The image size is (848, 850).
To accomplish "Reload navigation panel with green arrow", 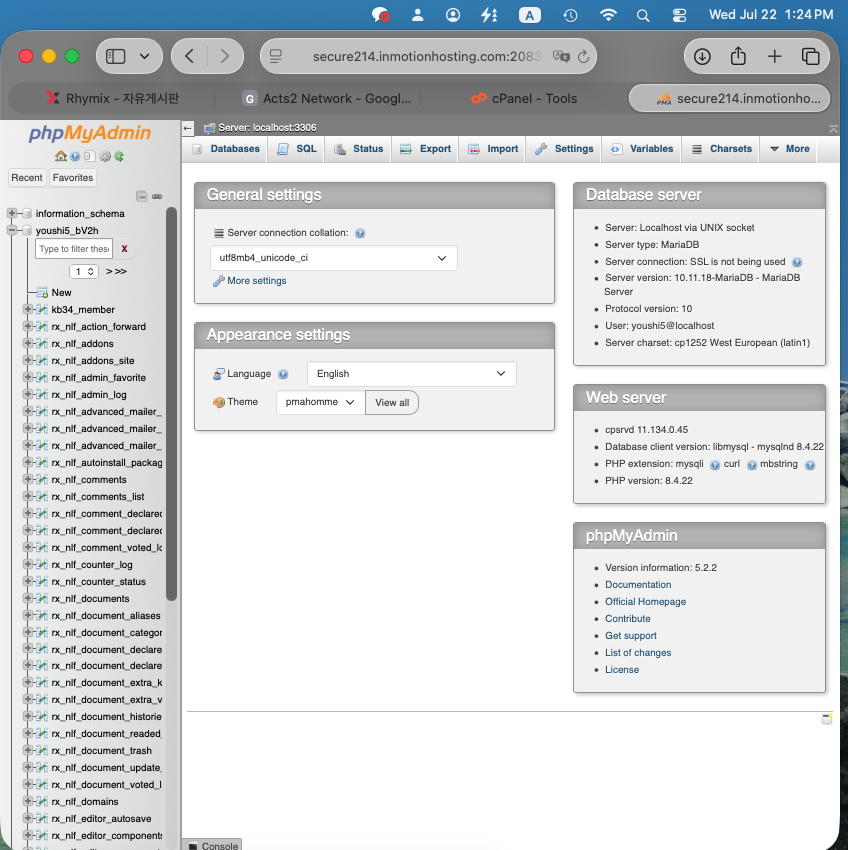I will [x=119, y=156].
